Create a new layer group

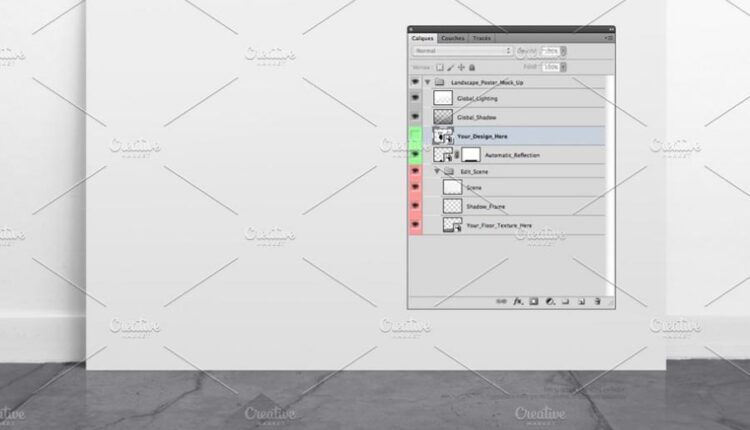[x=565, y=300]
